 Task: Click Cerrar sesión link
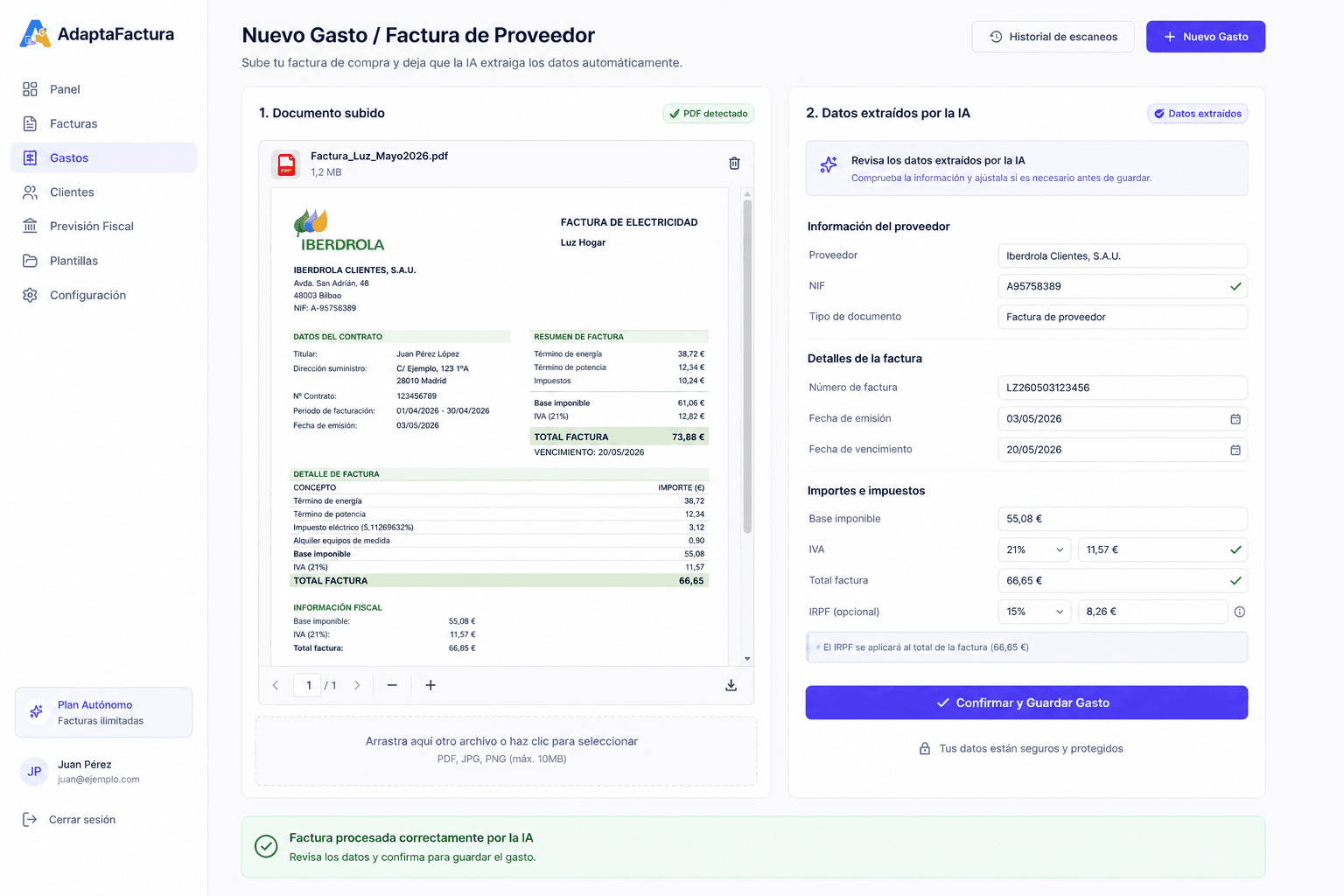tap(82, 820)
